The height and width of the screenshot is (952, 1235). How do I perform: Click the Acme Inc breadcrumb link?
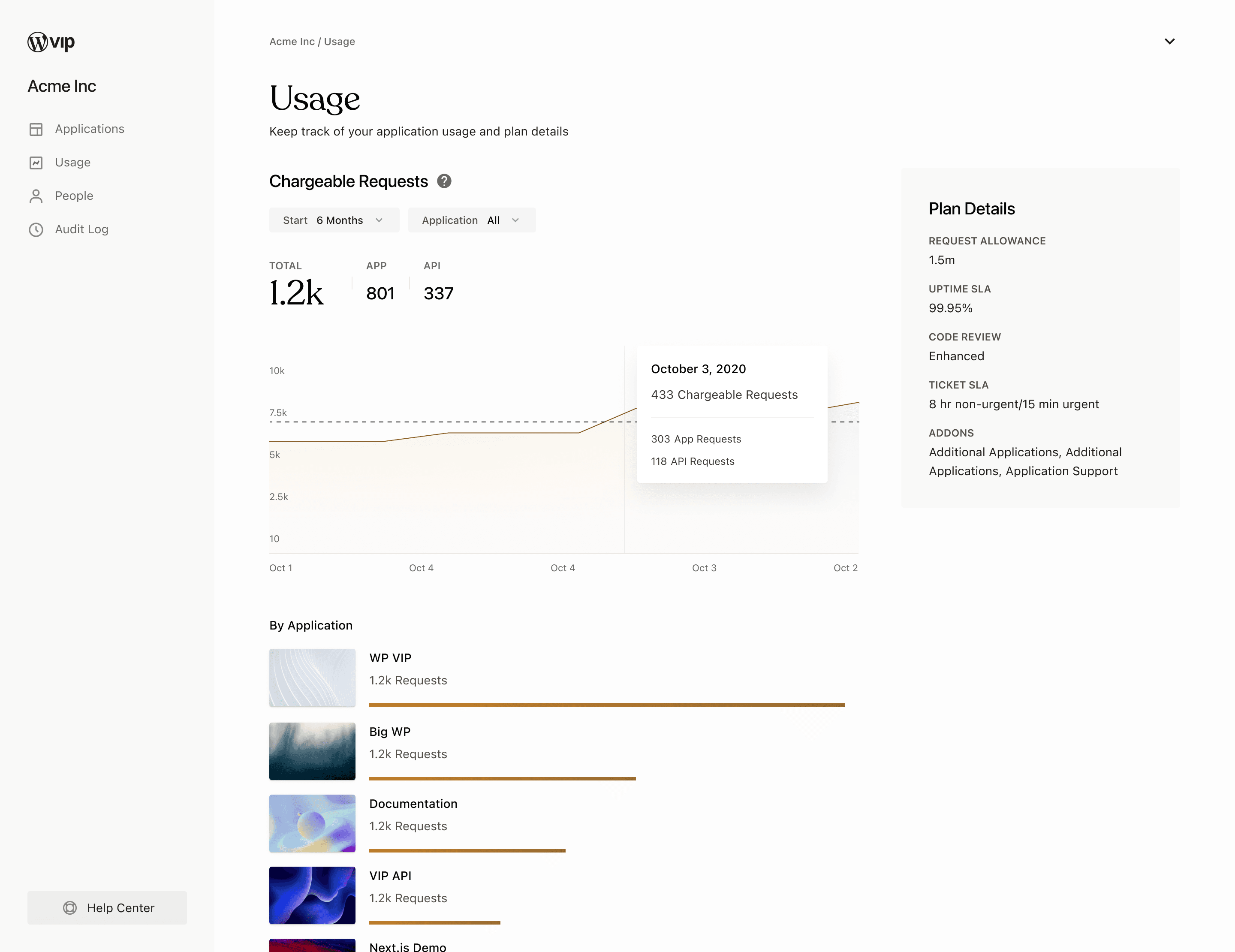[x=292, y=41]
